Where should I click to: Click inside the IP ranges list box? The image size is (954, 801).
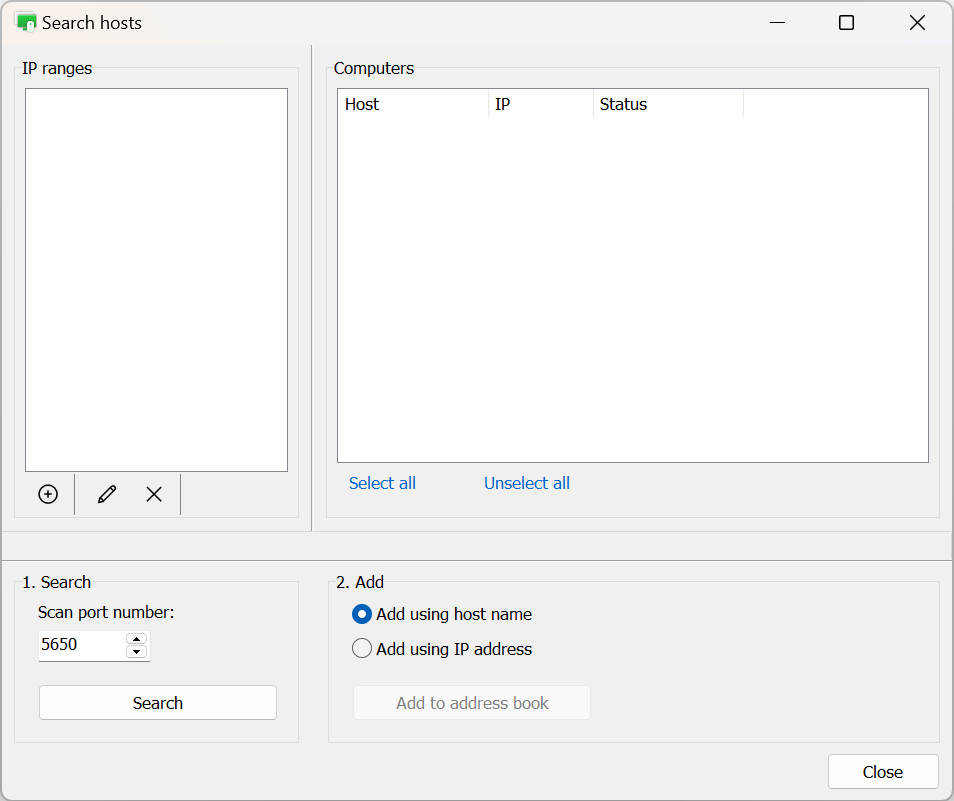click(156, 280)
